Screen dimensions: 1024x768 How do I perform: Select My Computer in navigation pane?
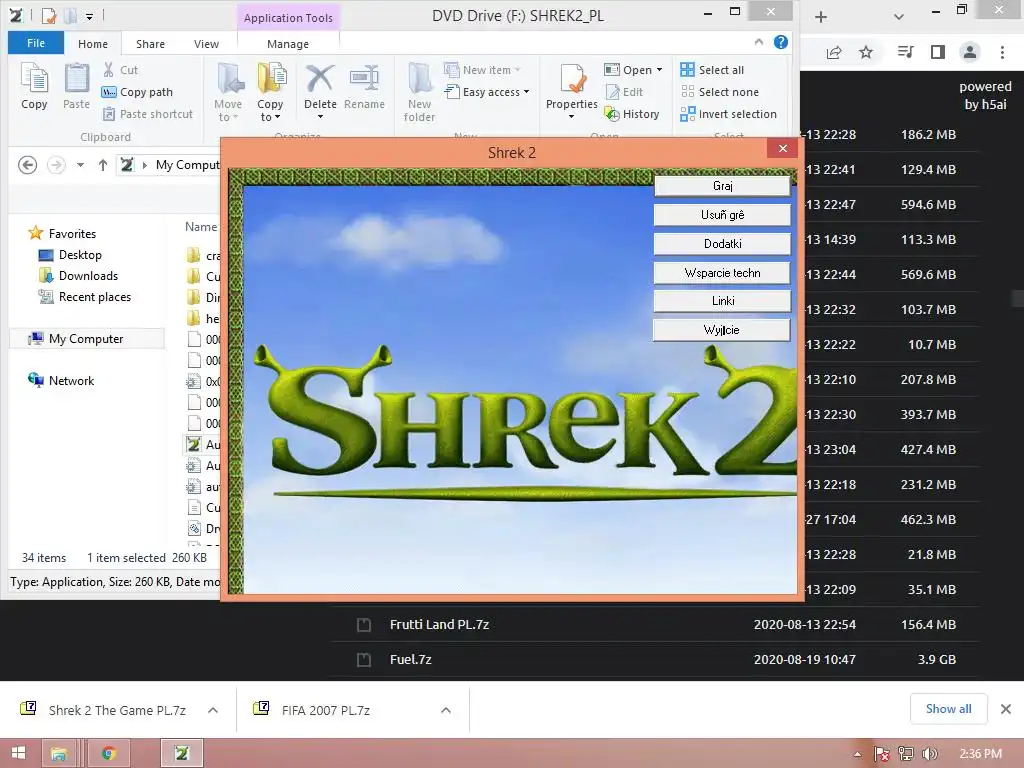pyautogui.click(x=86, y=339)
